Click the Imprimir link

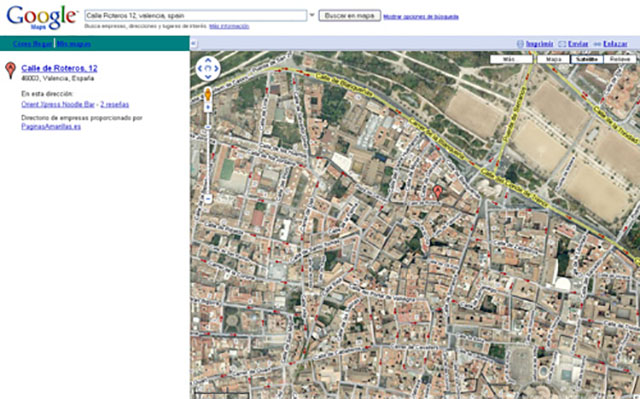point(539,44)
